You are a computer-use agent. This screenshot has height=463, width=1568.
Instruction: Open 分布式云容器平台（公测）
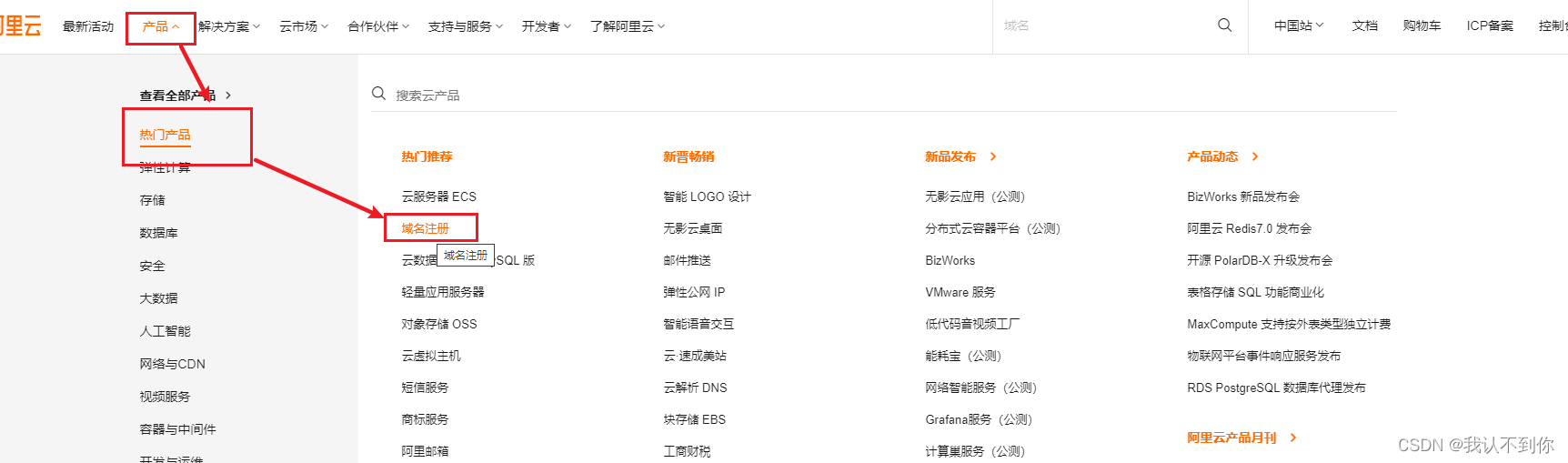coord(992,228)
